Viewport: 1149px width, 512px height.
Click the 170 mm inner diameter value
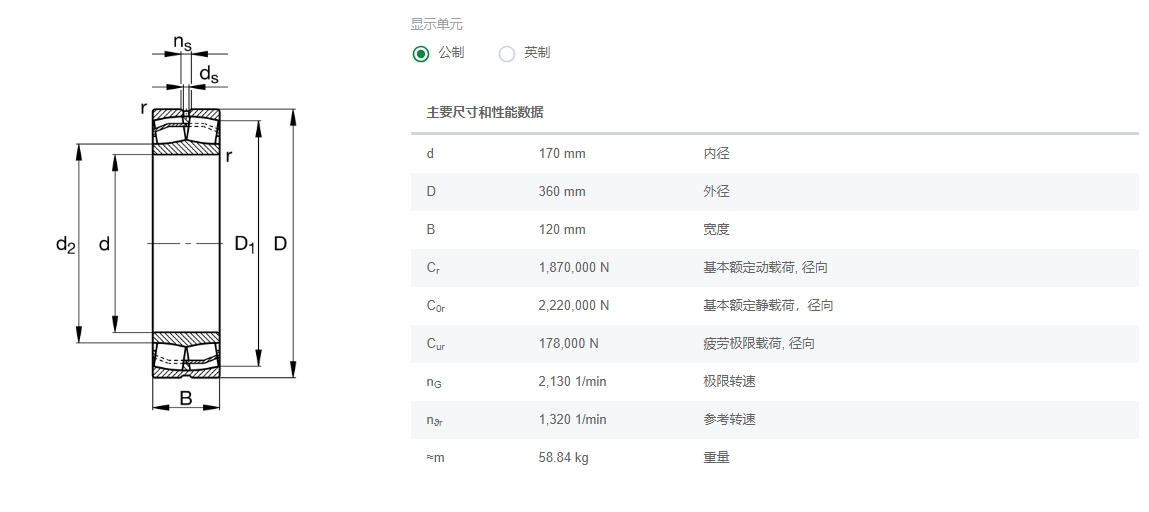tap(562, 154)
